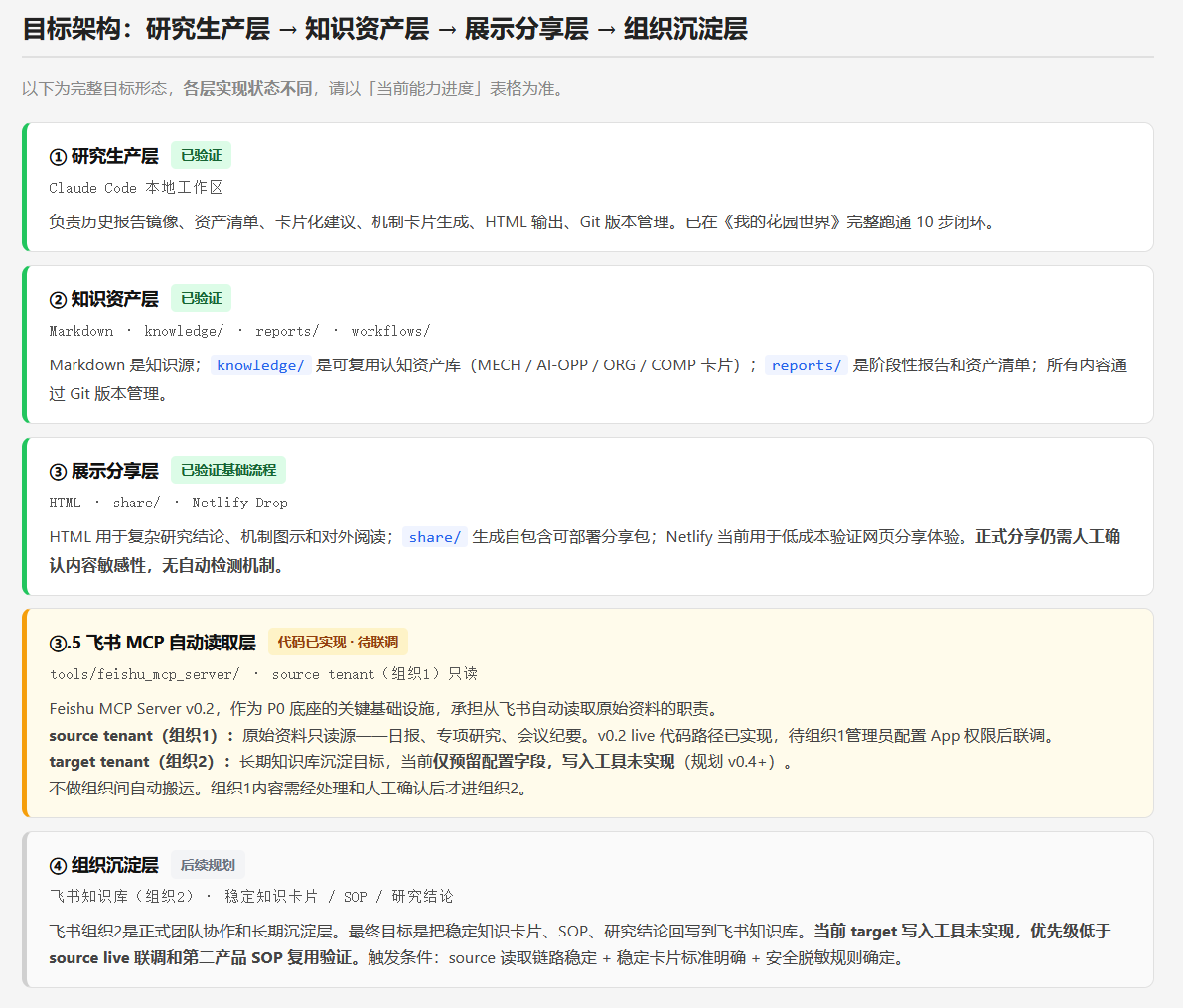
Task: Click the 后续规划 badge
Action: point(208,865)
